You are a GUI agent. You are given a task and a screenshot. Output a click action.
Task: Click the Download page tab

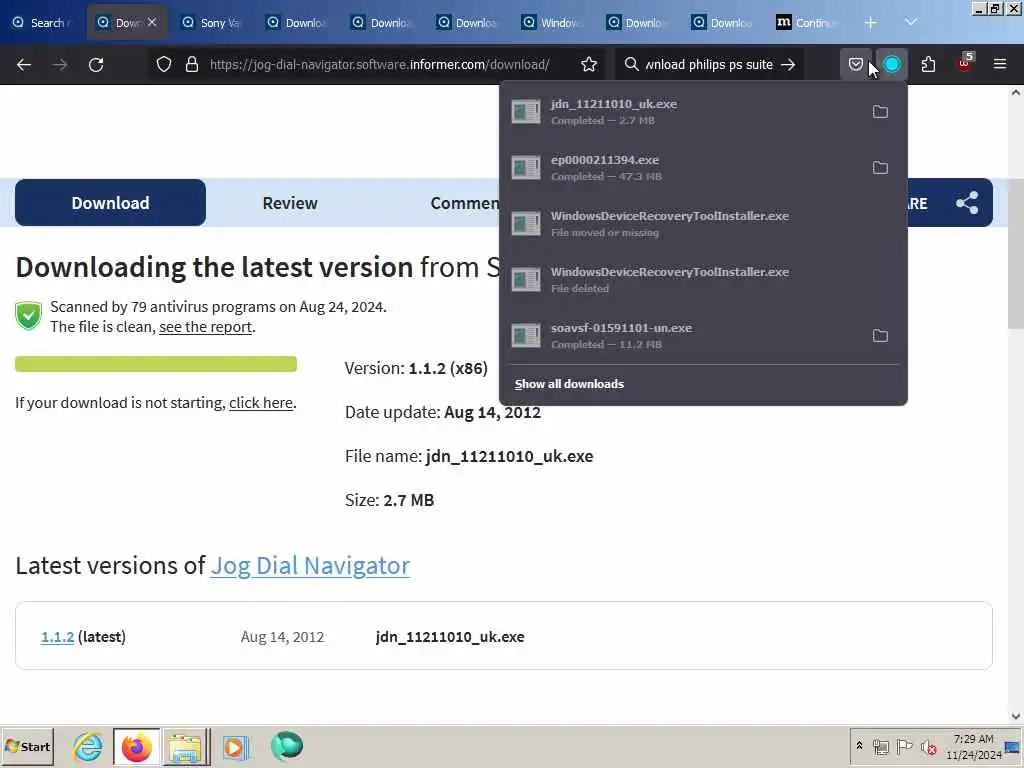pyautogui.click(x=110, y=203)
